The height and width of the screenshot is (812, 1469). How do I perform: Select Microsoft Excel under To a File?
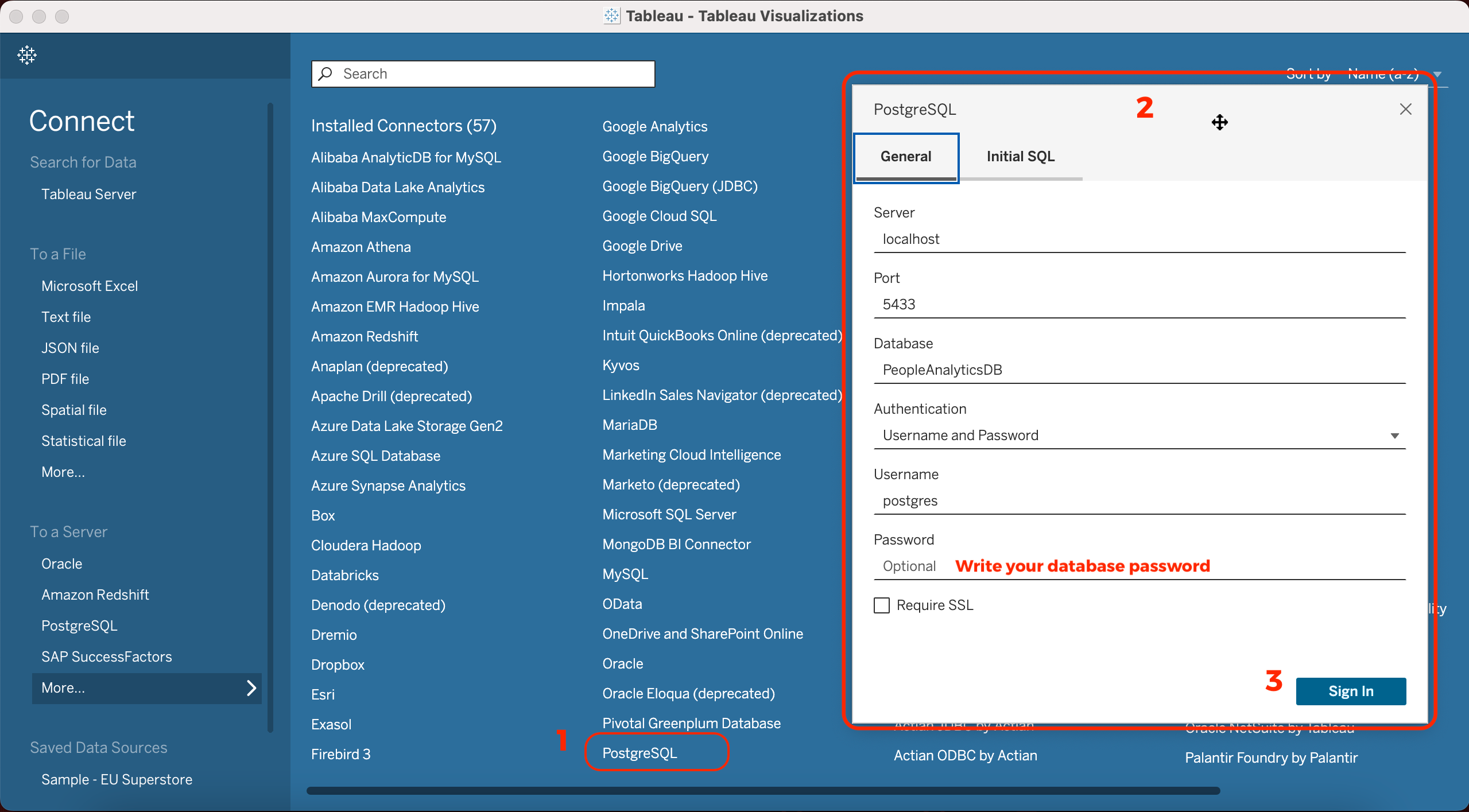pos(90,285)
